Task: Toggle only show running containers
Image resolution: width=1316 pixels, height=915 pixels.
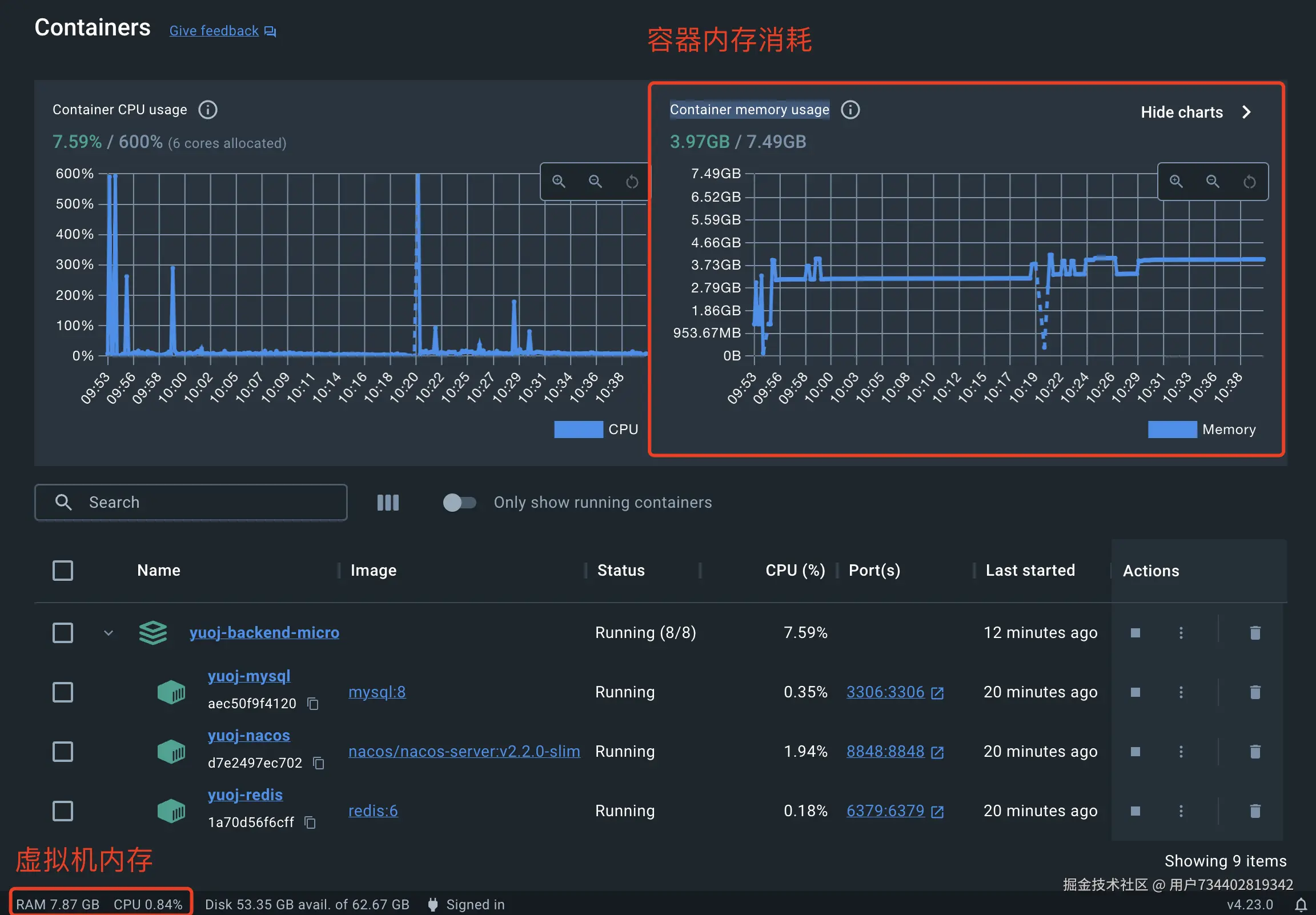Action: 460,503
